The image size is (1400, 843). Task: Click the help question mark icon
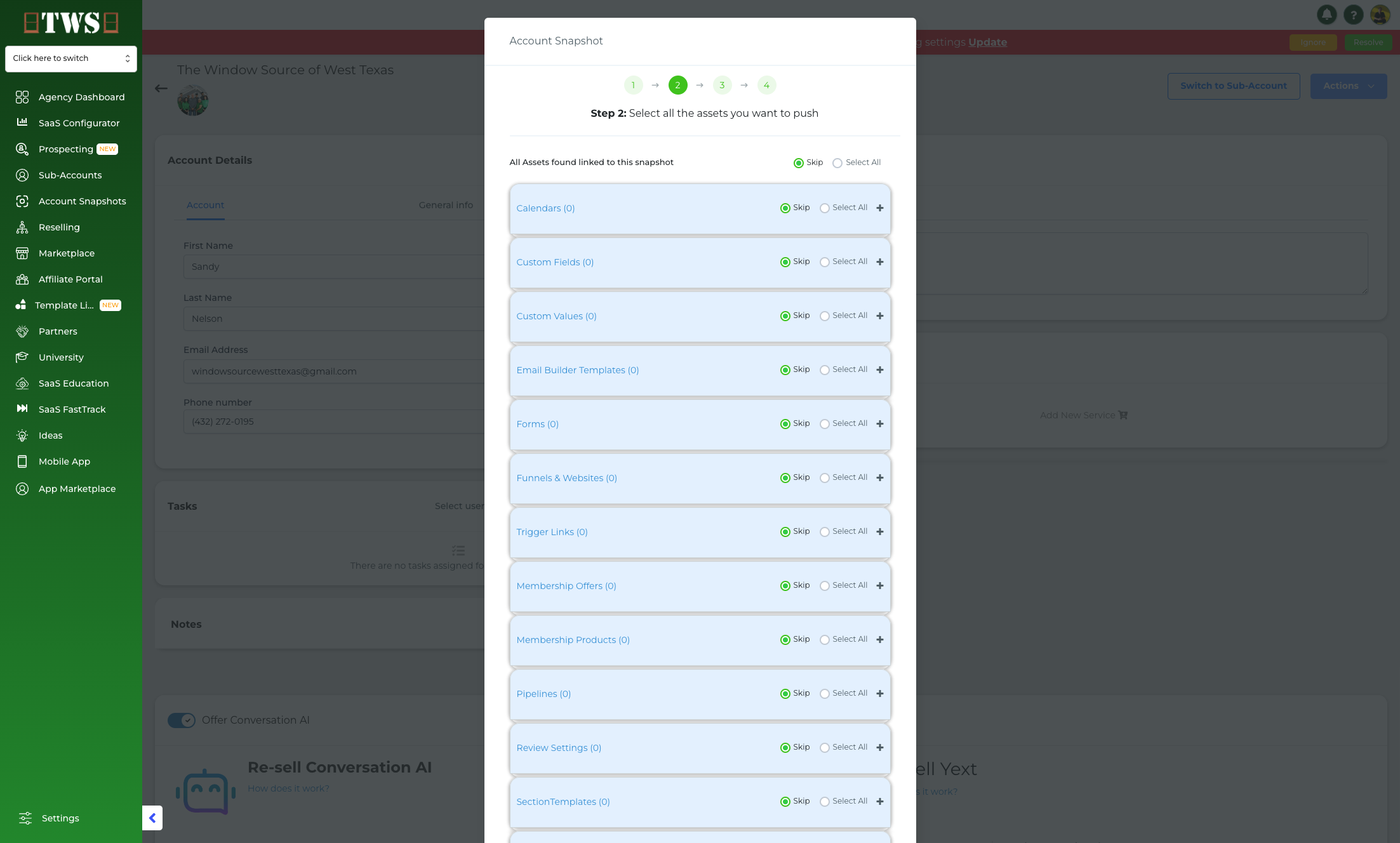pos(1353,14)
